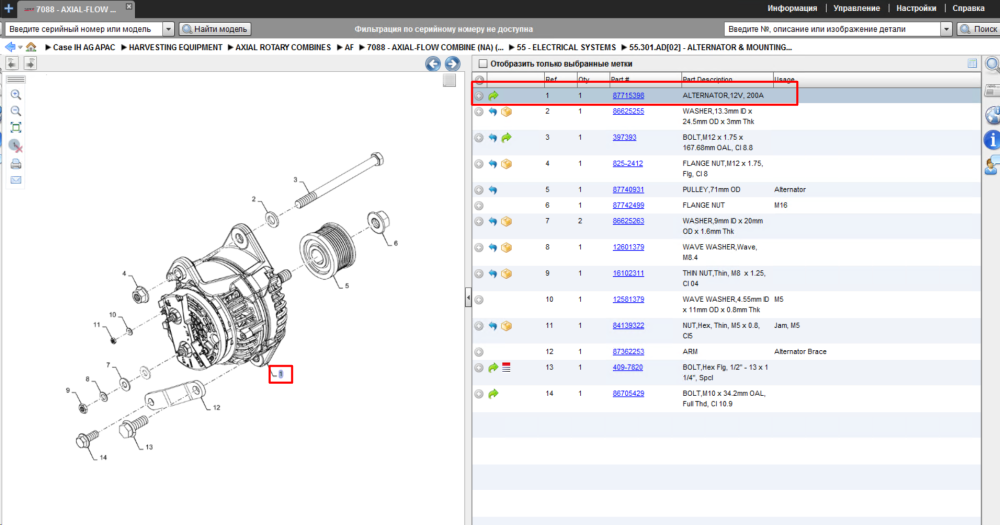This screenshot has width=1000, height=525.
Task: Click the package icon on flange nut row 4
Action: 506,164
